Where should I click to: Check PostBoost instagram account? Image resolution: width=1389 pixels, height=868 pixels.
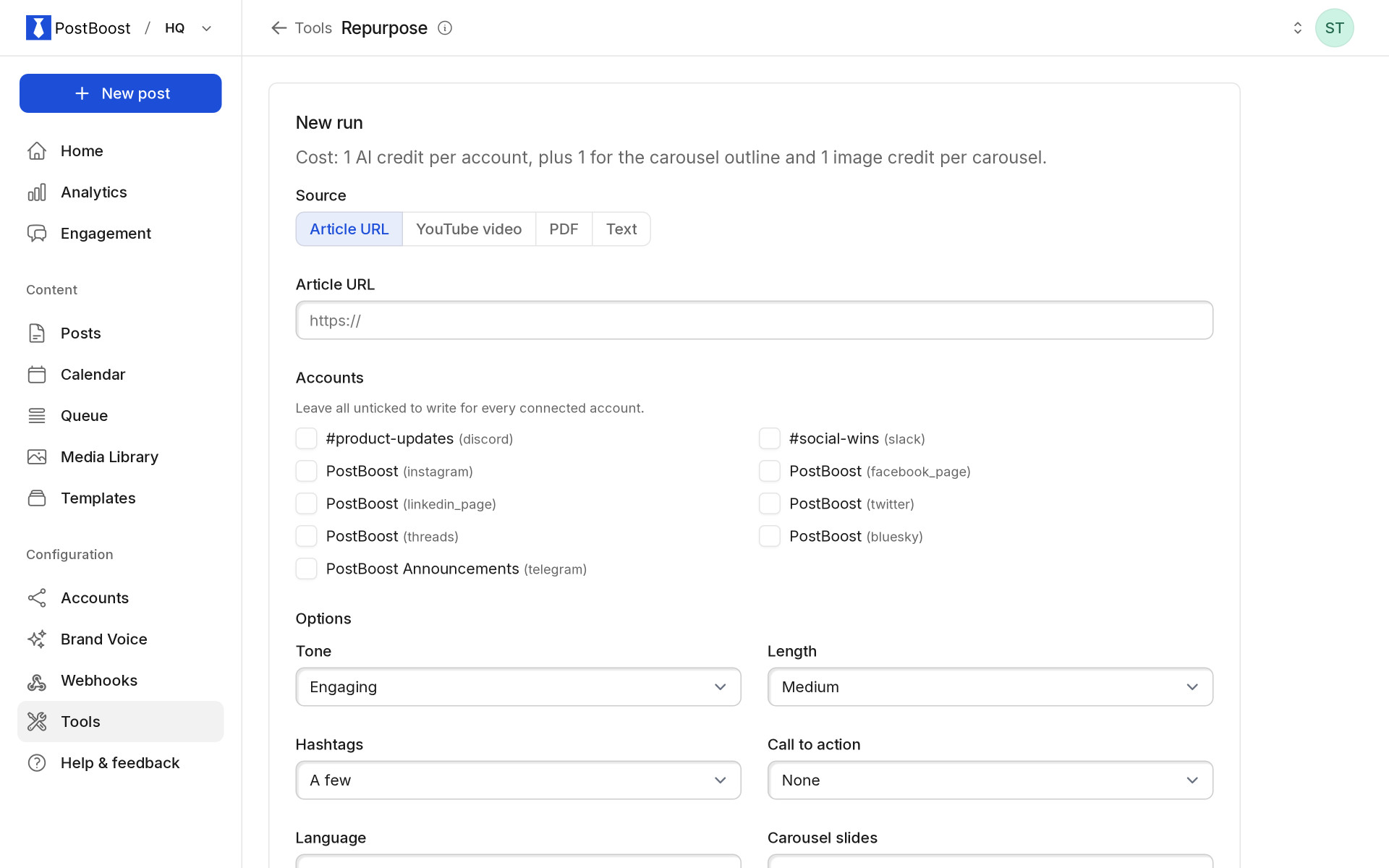(x=306, y=471)
